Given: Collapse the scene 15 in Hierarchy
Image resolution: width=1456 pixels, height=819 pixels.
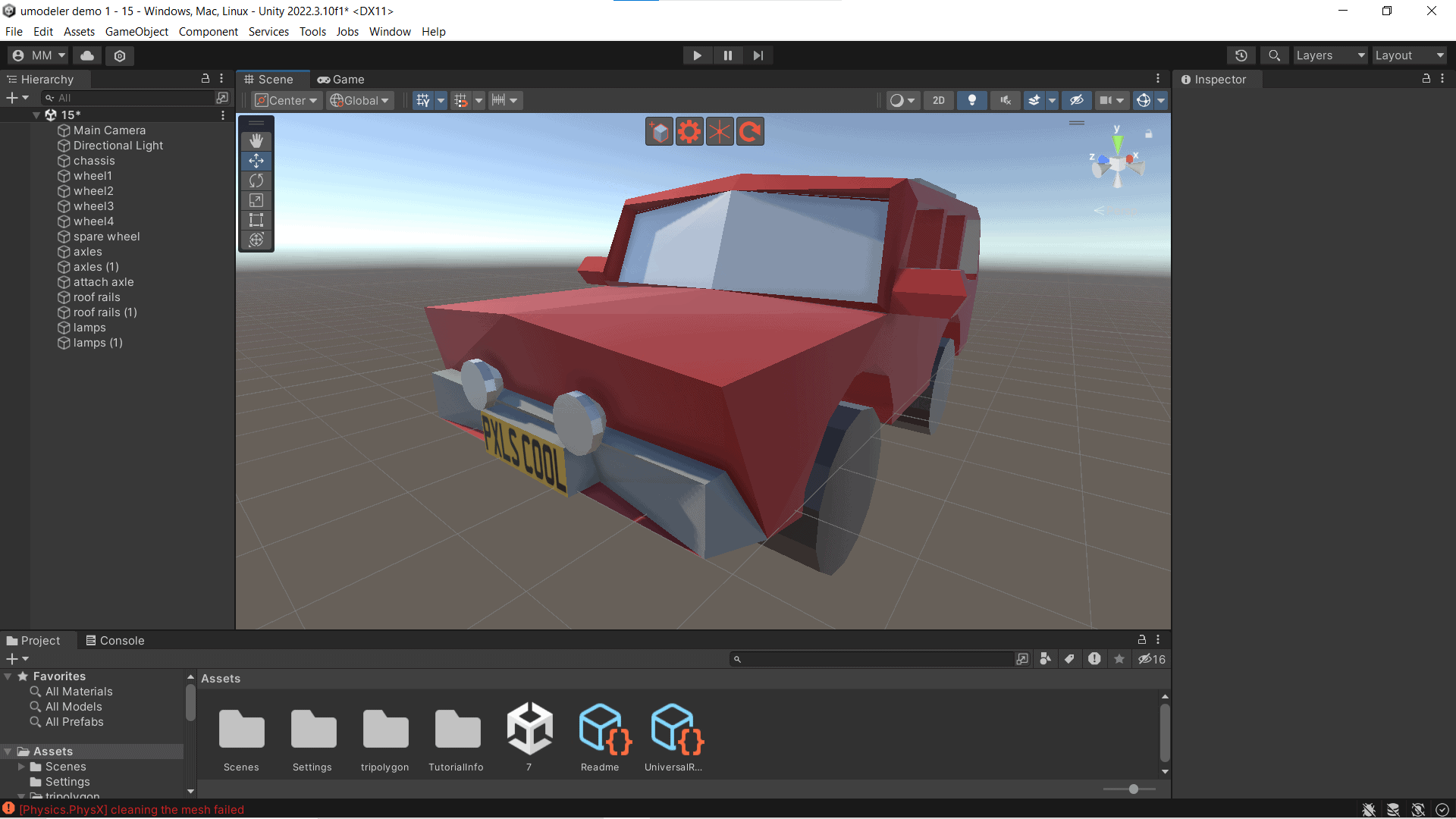Looking at the screenshot, I should click(x=36, y=115).
